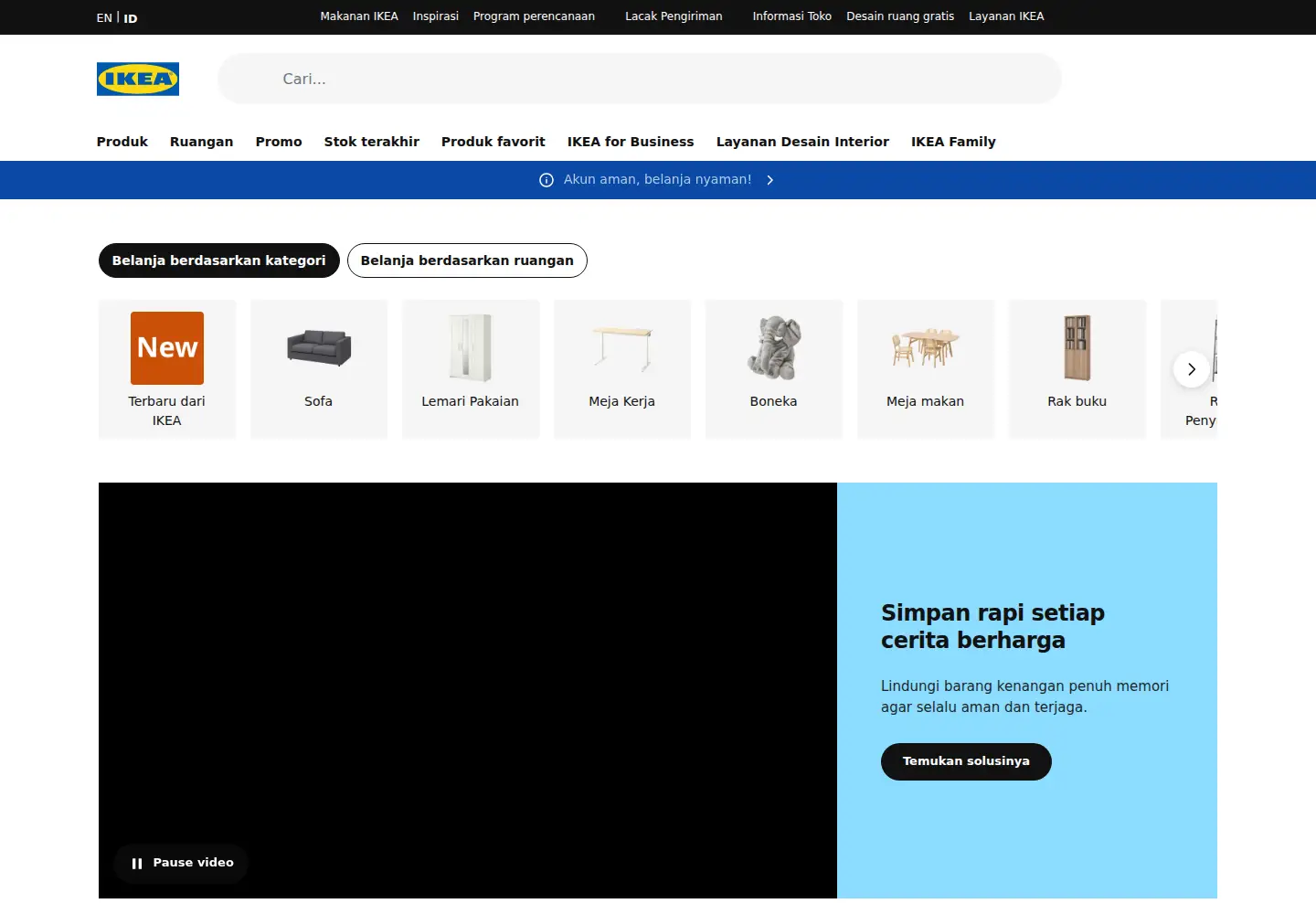Switch language to ID

pos(131,17)
